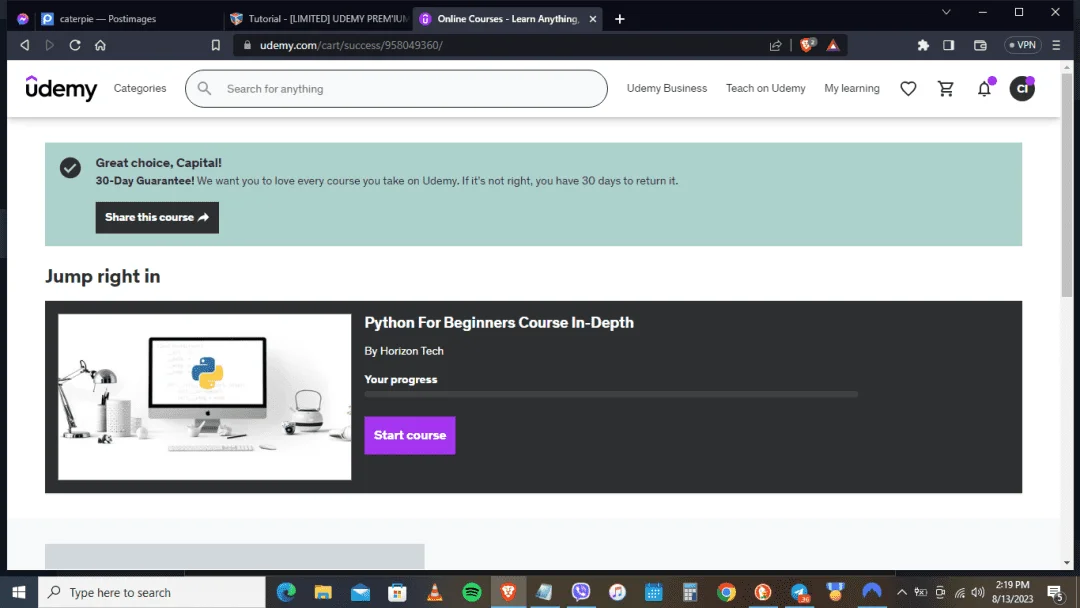This screenshot has width=1080, height=608.
Task: Open Udemy Business link
Action: [666, 88]
